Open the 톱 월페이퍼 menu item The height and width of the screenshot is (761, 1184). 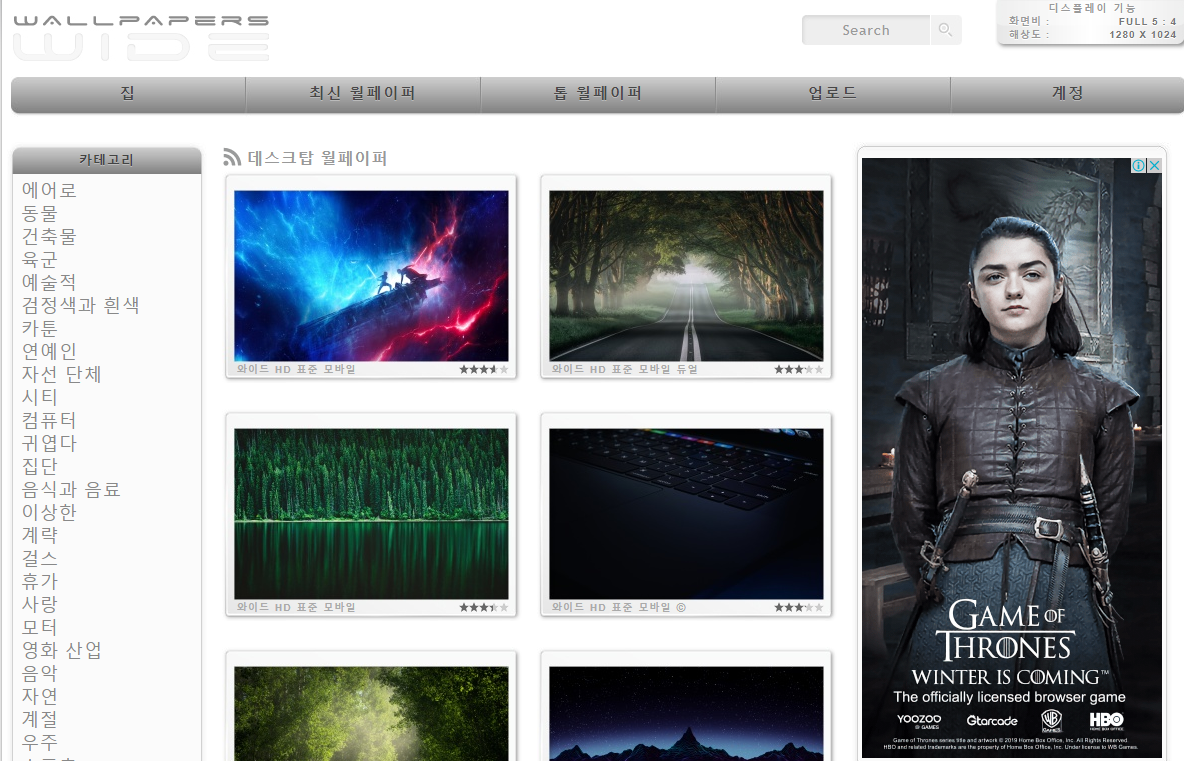click(x=598, y=94)
